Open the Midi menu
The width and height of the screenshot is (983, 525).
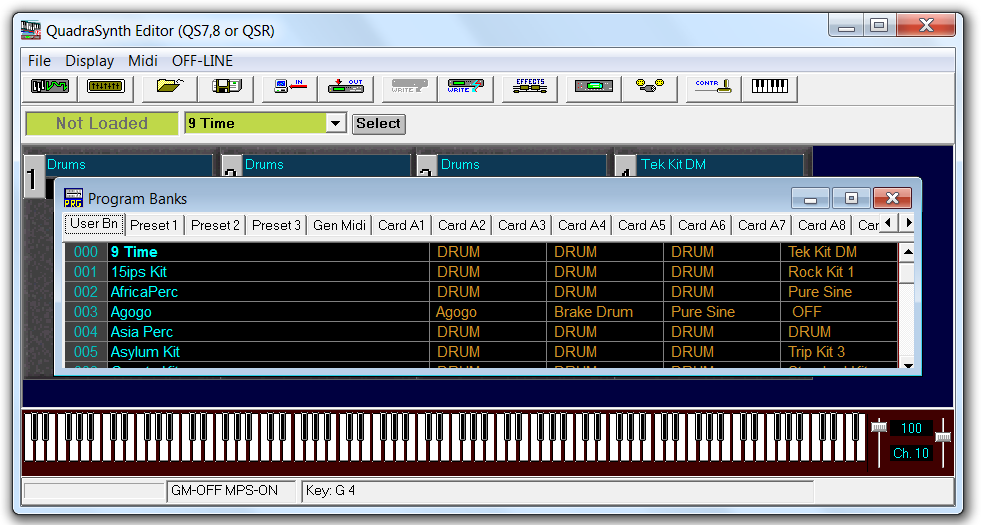(143, 61)
